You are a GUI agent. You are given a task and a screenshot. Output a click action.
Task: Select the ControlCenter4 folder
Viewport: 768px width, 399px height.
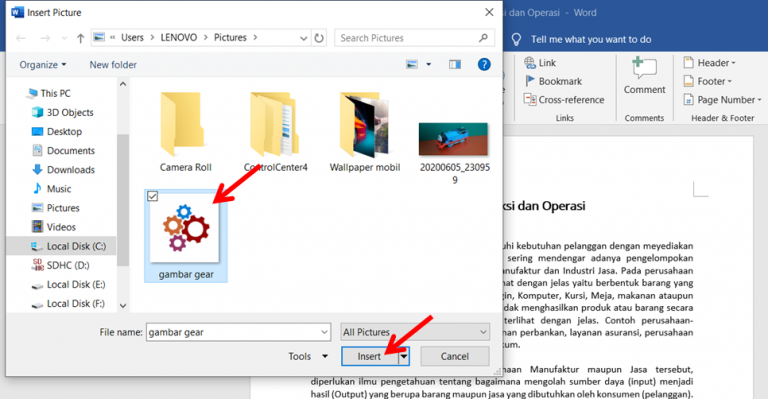tap(275, 132)
